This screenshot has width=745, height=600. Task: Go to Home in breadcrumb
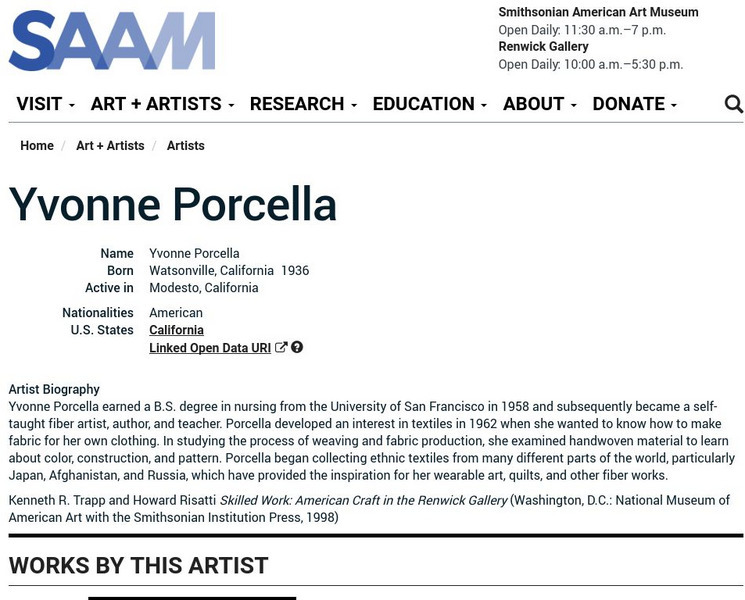coord(37,146)
